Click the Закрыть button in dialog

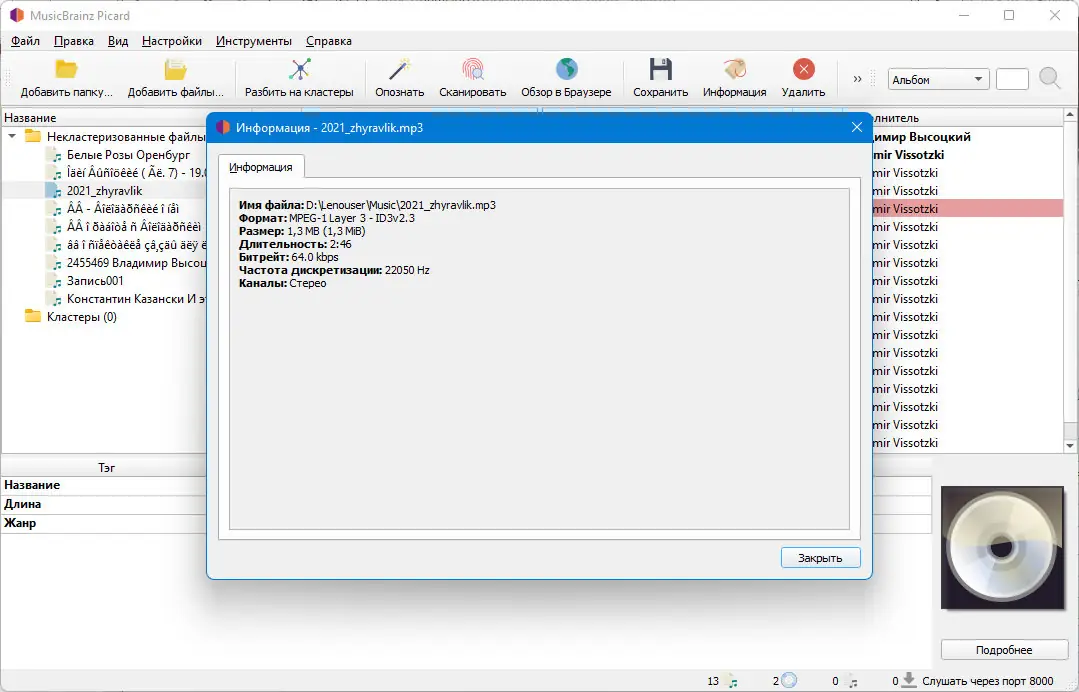(x=820, y=558)
